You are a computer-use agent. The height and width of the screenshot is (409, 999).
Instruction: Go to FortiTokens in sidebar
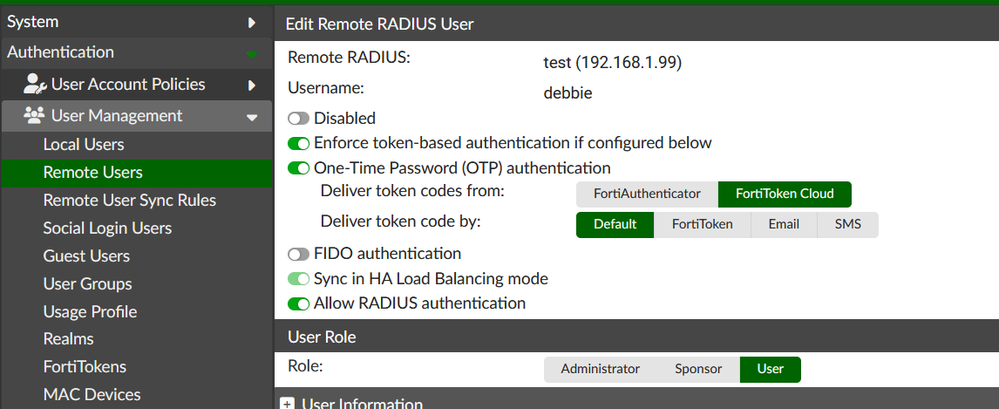[85, 367]
